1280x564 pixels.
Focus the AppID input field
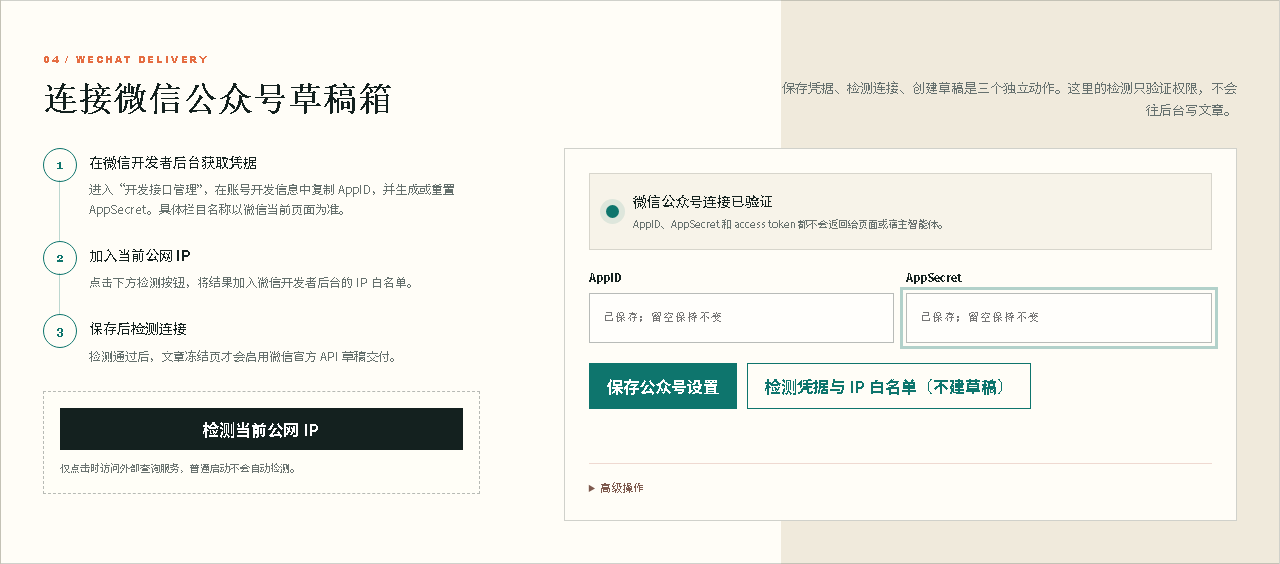[x=741, y=318]
